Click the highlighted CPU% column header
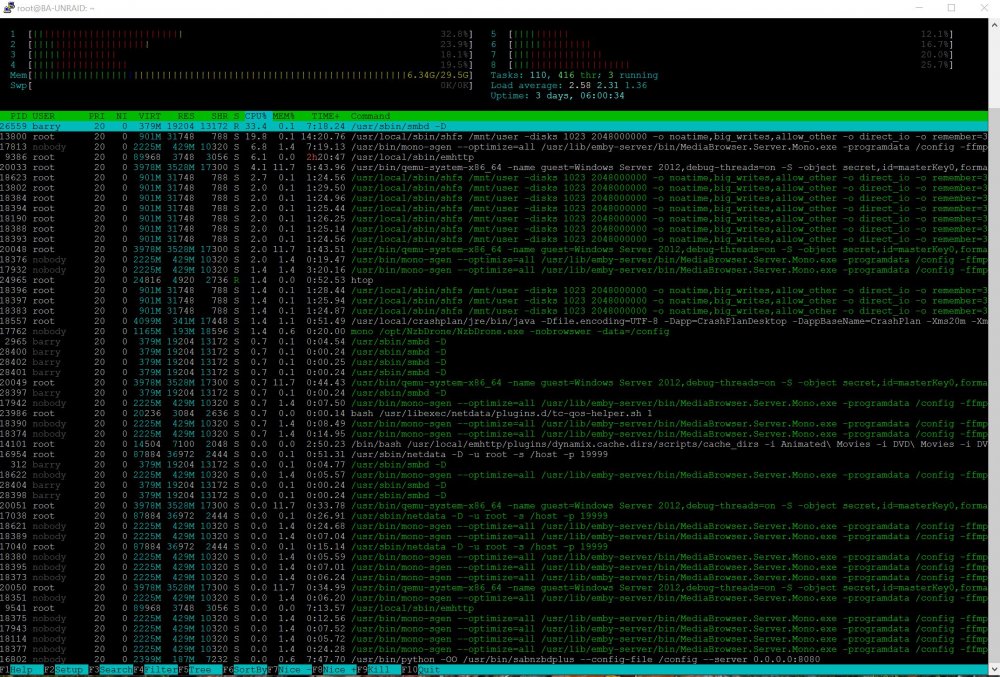This screenshot has height=677, width=1000. click(x=256, y=116)
